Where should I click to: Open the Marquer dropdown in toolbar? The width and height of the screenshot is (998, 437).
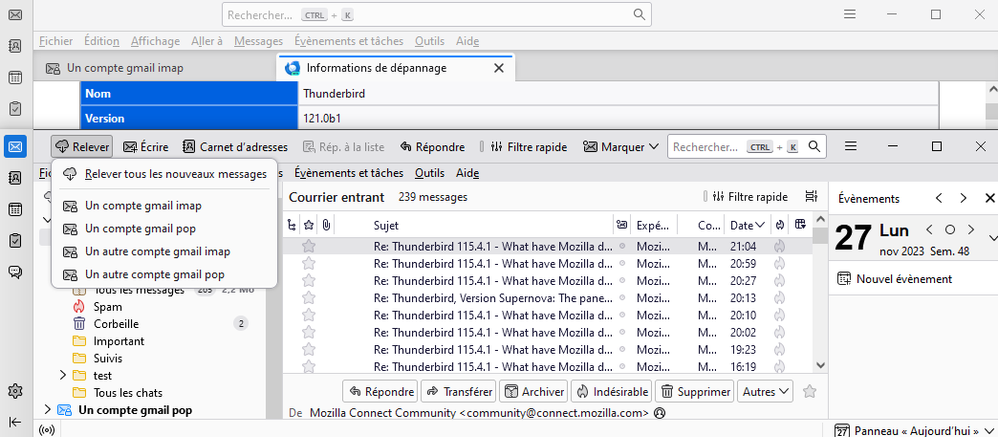pos(621,147)
